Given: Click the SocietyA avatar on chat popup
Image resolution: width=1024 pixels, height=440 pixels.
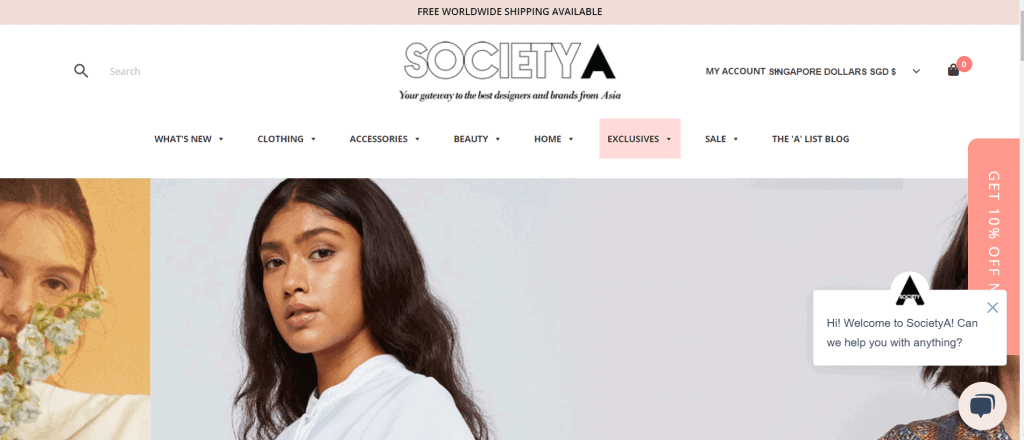Looking at the screenshot, I should (x=910, y=289).
